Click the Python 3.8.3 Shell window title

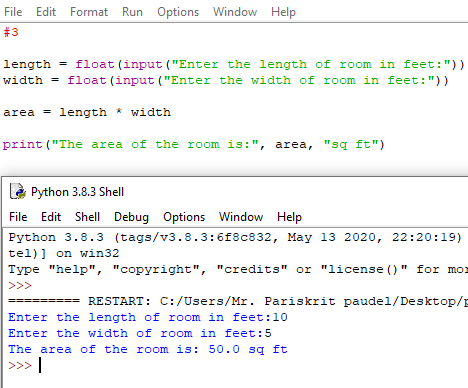pyautogui.click(x=77, y=192)
